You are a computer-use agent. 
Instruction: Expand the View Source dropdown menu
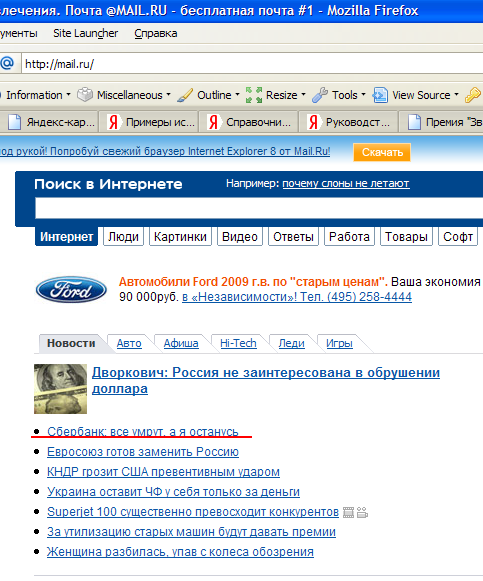456,95
